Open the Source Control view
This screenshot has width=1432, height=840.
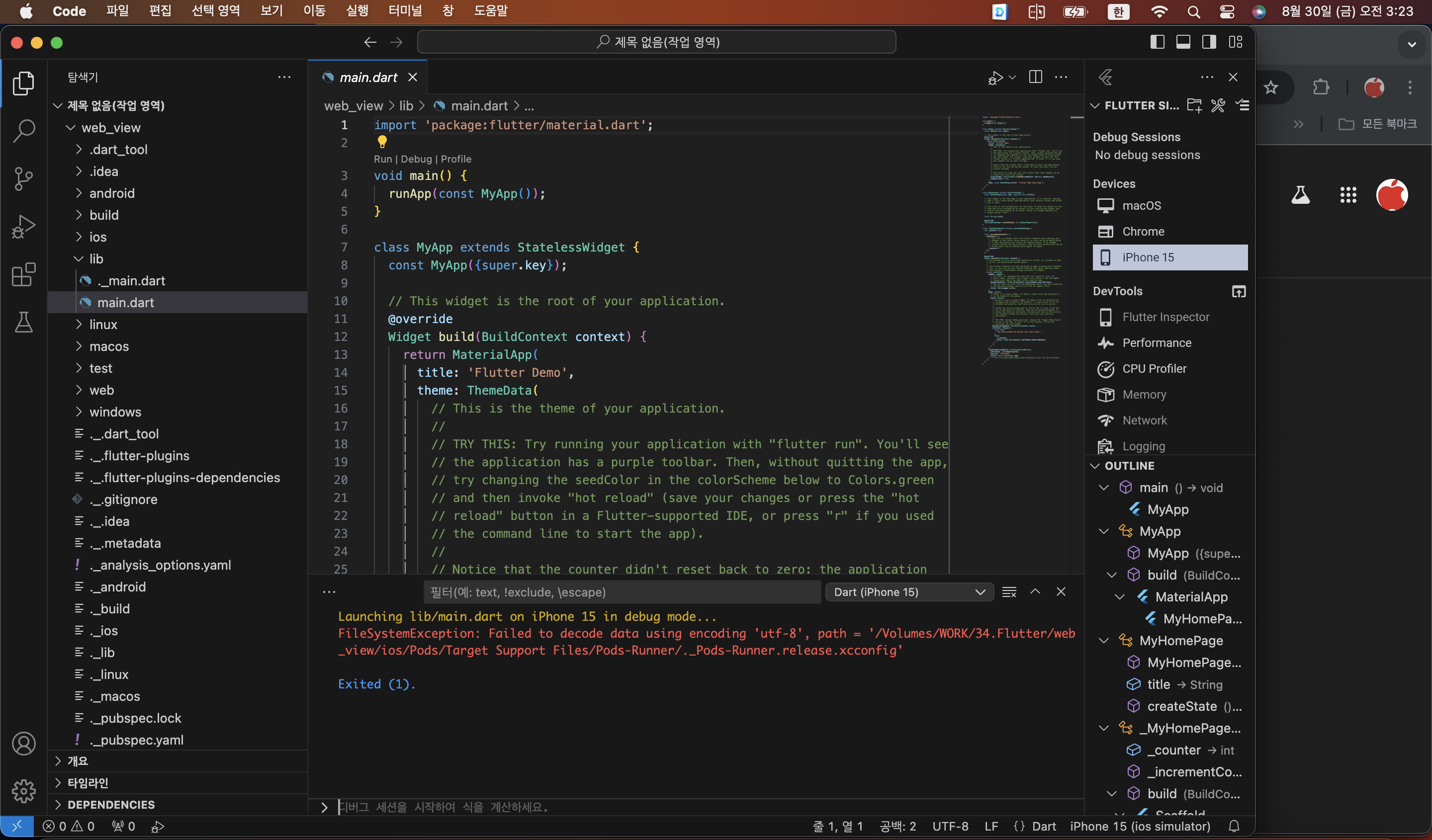click(x=23, y=179)
